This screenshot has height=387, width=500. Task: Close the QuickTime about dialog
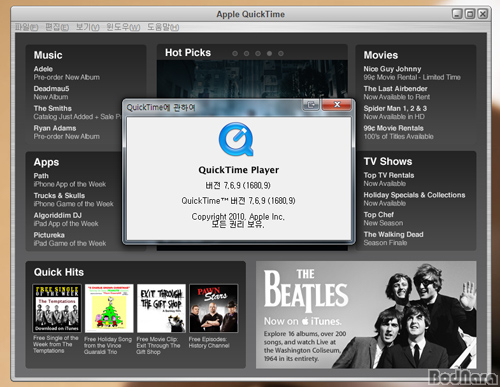pos(337,105)
